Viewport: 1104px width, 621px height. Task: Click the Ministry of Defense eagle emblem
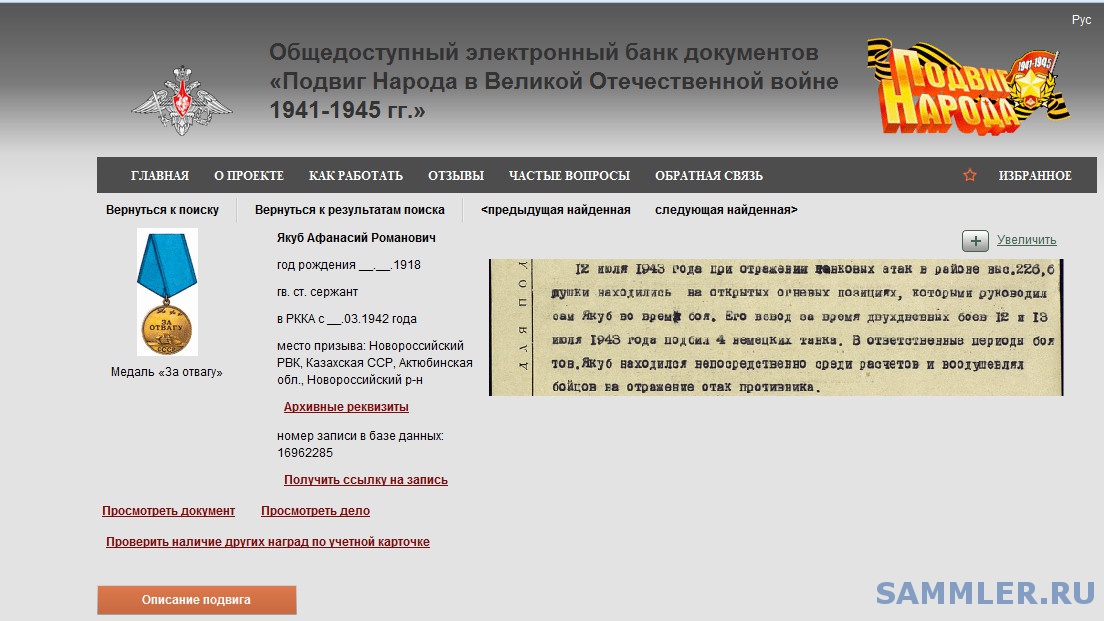182,101
